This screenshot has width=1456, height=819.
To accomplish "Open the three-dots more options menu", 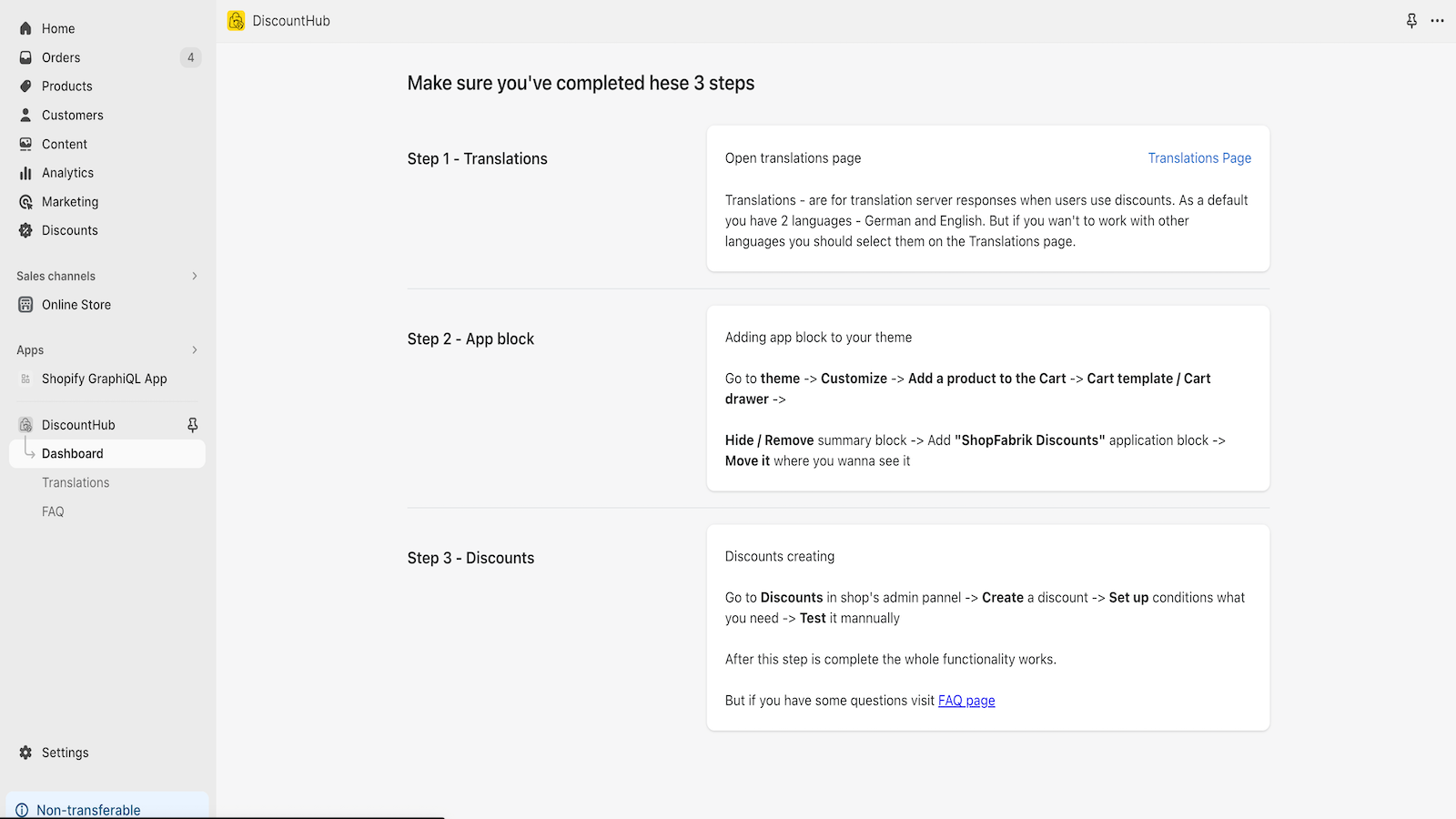I will (x=1437, y=21).
